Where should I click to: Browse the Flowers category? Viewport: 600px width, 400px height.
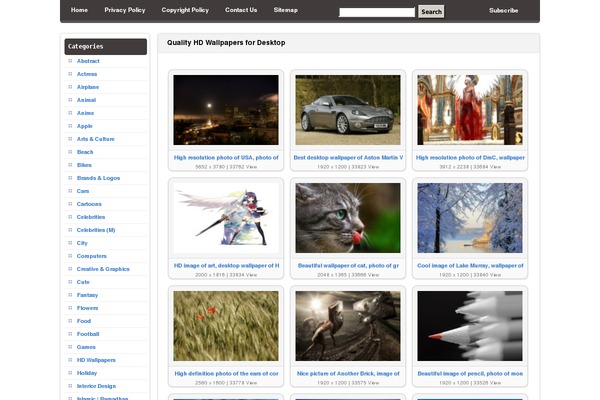[88, 308]
